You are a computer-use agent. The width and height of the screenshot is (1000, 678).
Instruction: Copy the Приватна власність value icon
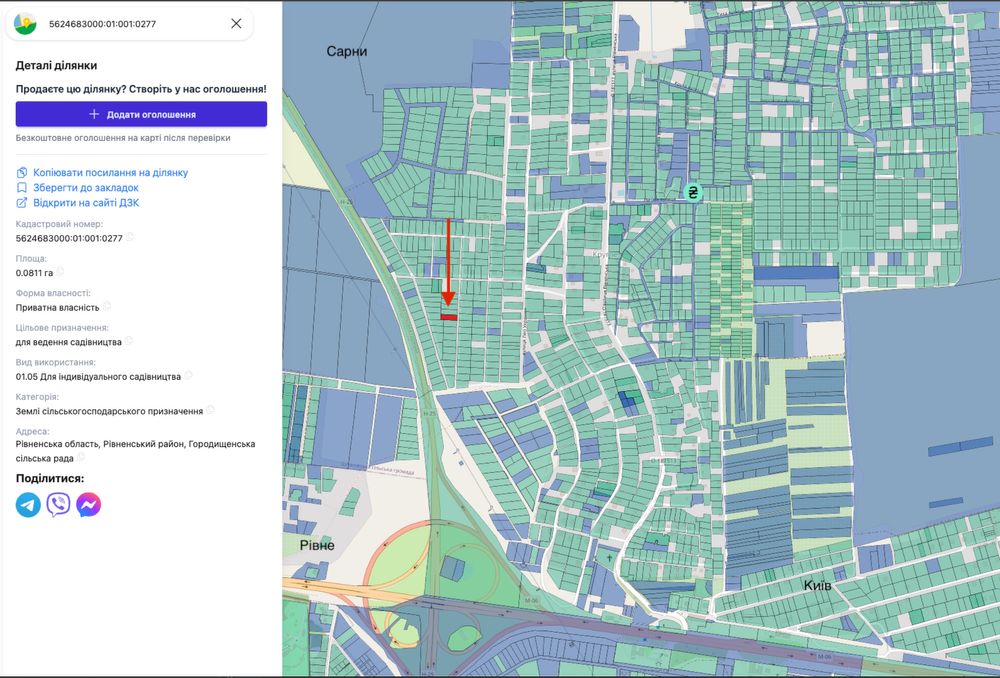[107, 307]
